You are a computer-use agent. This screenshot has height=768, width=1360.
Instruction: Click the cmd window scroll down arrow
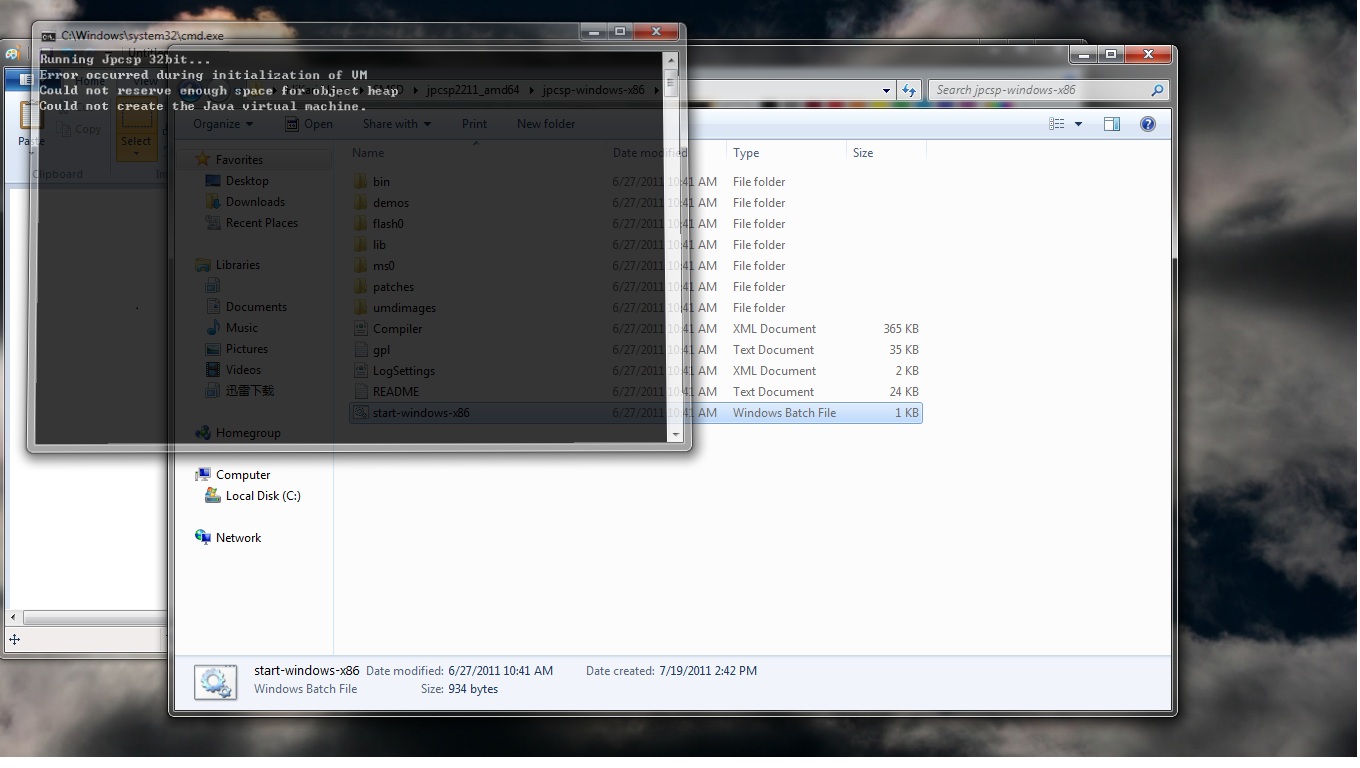coord(674,434)
